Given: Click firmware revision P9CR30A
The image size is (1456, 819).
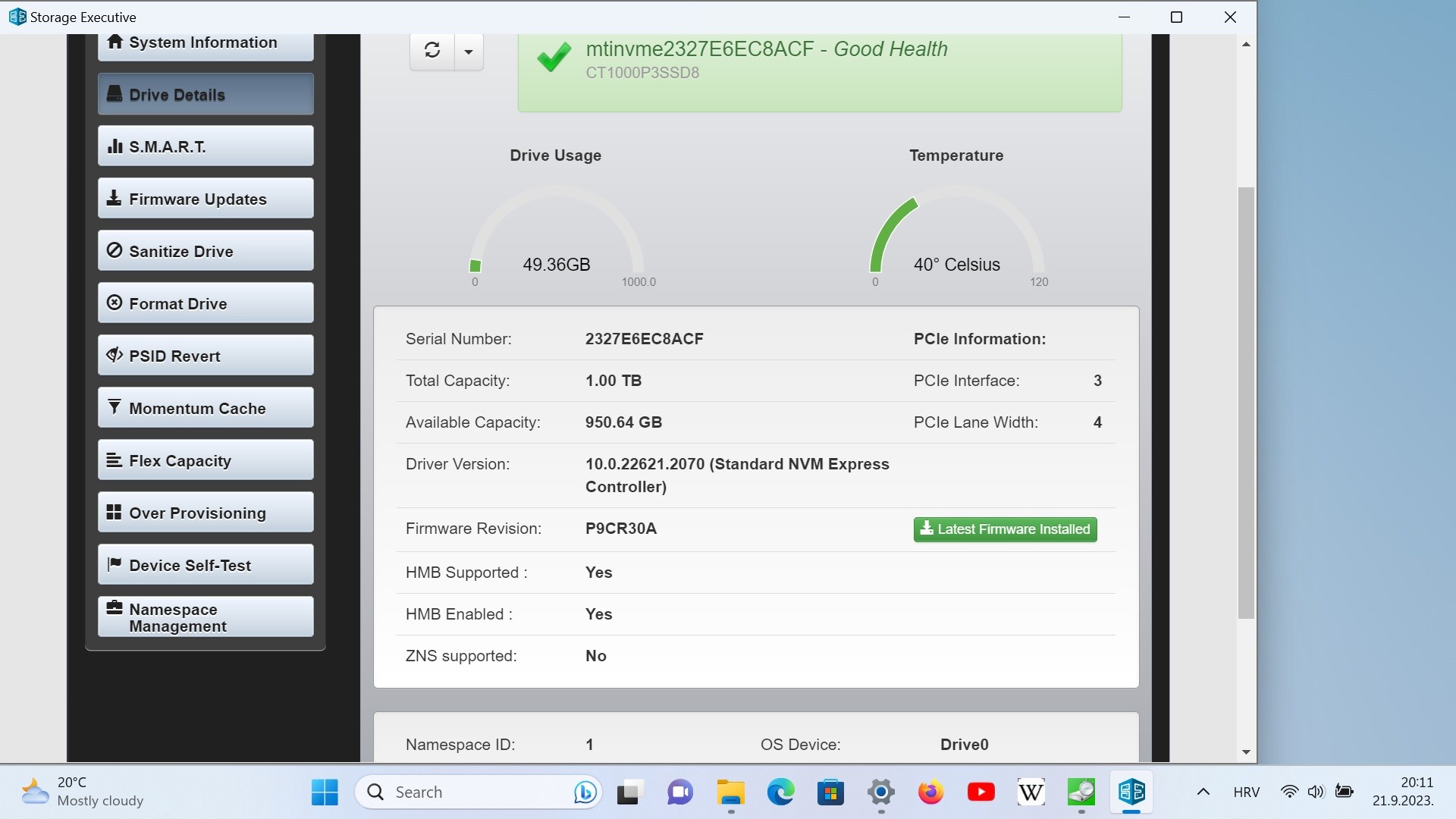Looking at the screenshot, I should (x=620, y=529).
